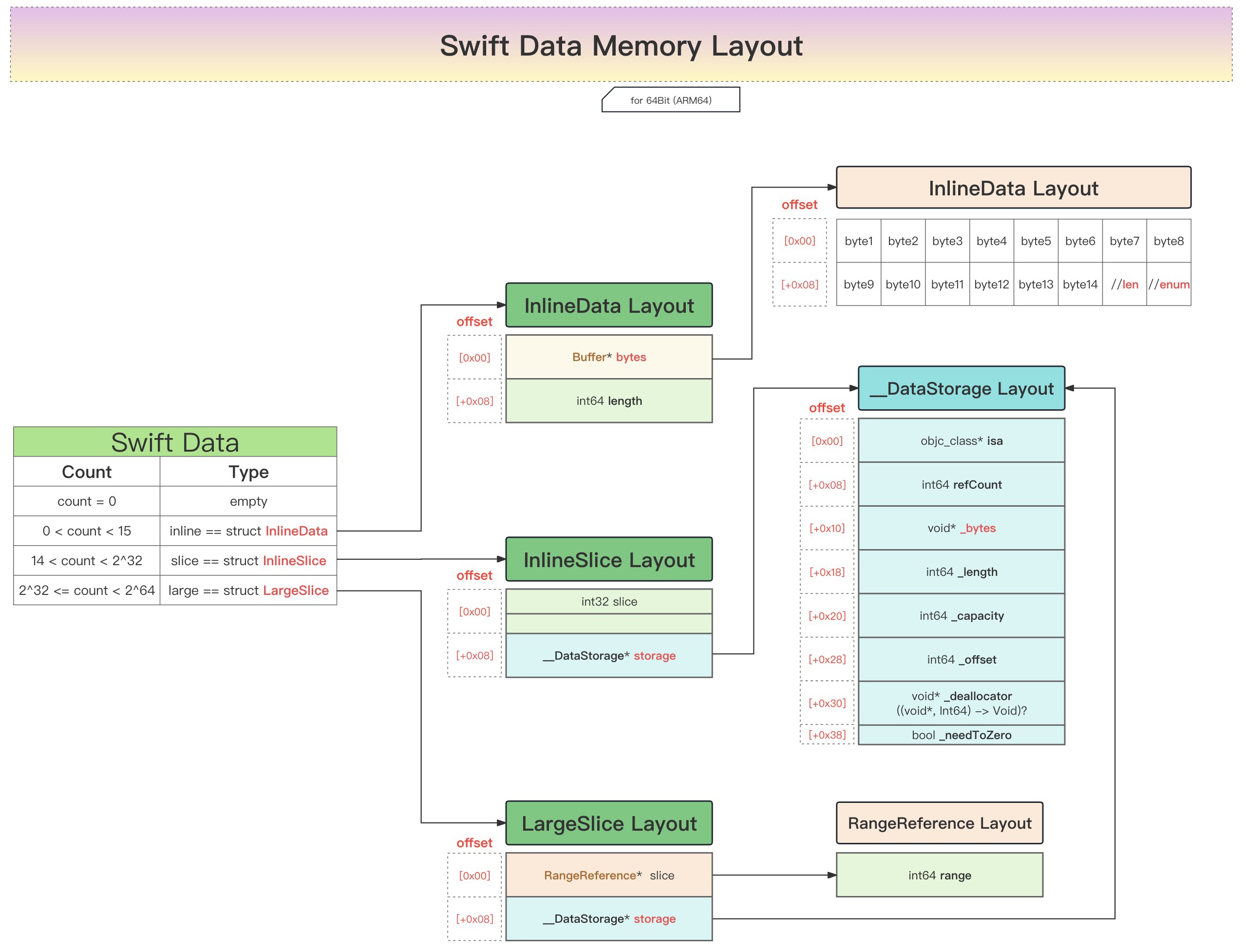This screenshot has width=1246, height=952.
Task: Click the "inline == struct InlineData" row
Action: click(247, 531)
